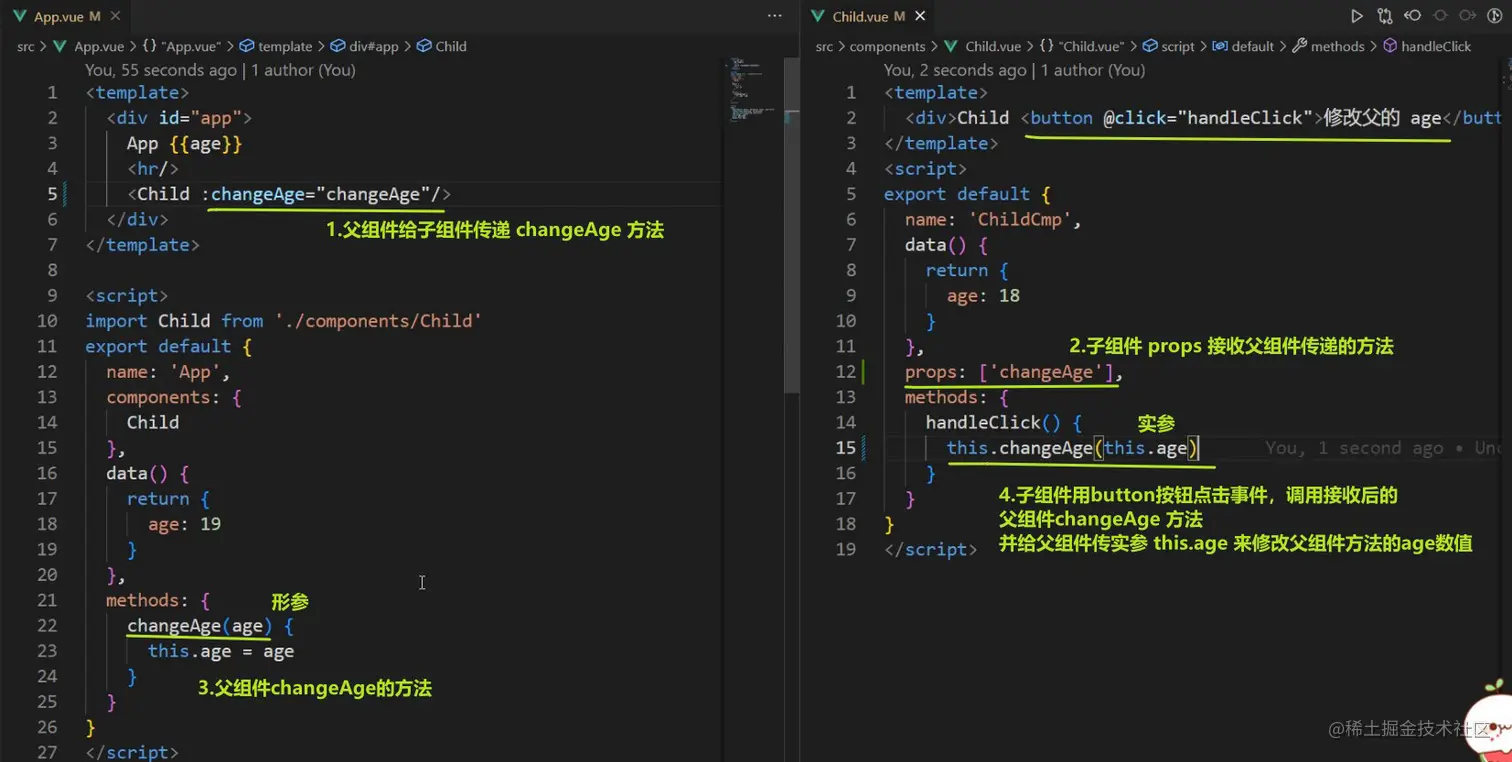
Task: Open the Child breadcrumb in App.vue path
Action: (x=442, y=46)
